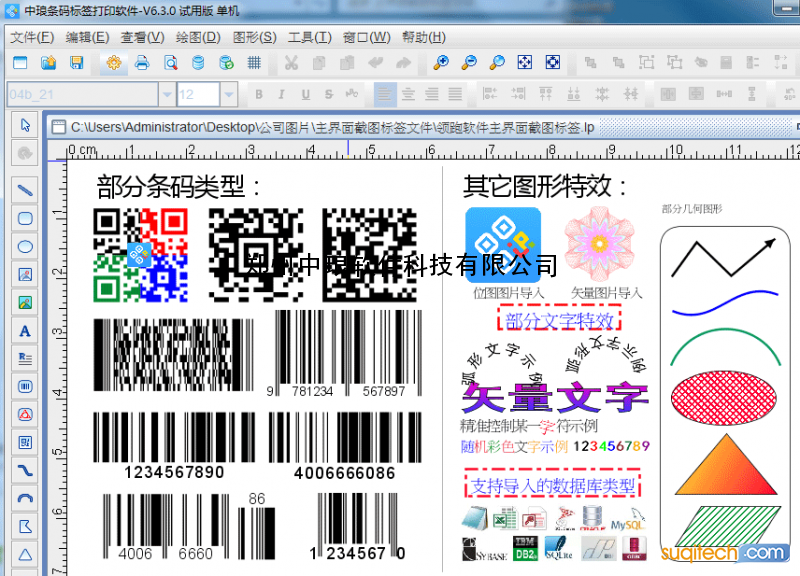Select the barcode drawing tool
This screenshot has width=800, height=576.
(x=25, y=387)
